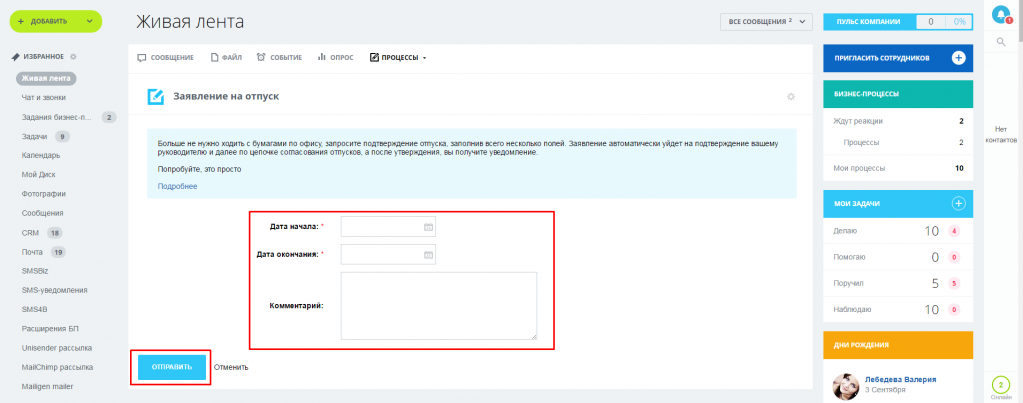Focus the Дата начала input field
Image resolution: width=1023 pixels, height=403 pixels.
click(388, 227)
